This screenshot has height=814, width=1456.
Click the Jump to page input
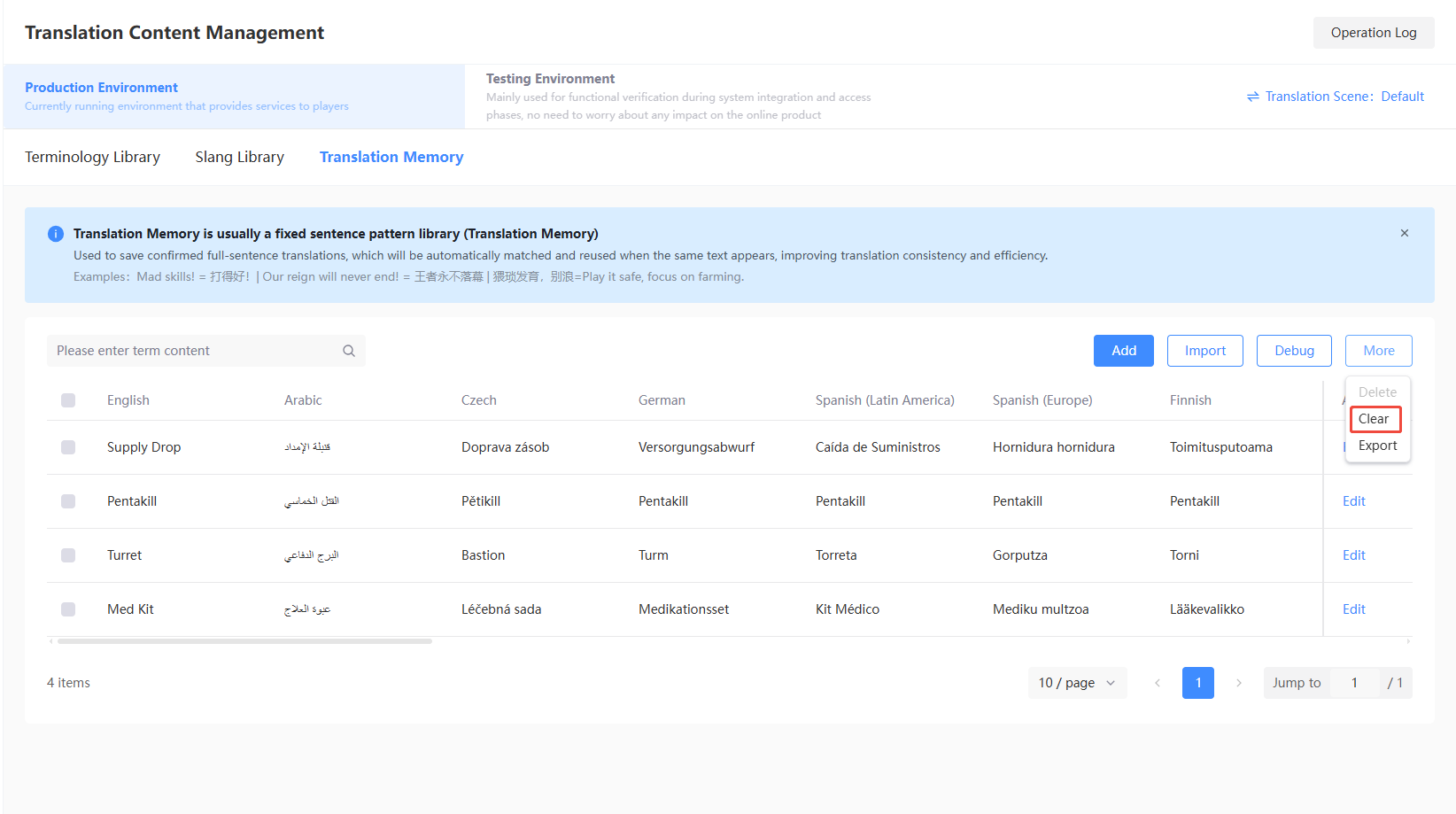coord(1354,683)
